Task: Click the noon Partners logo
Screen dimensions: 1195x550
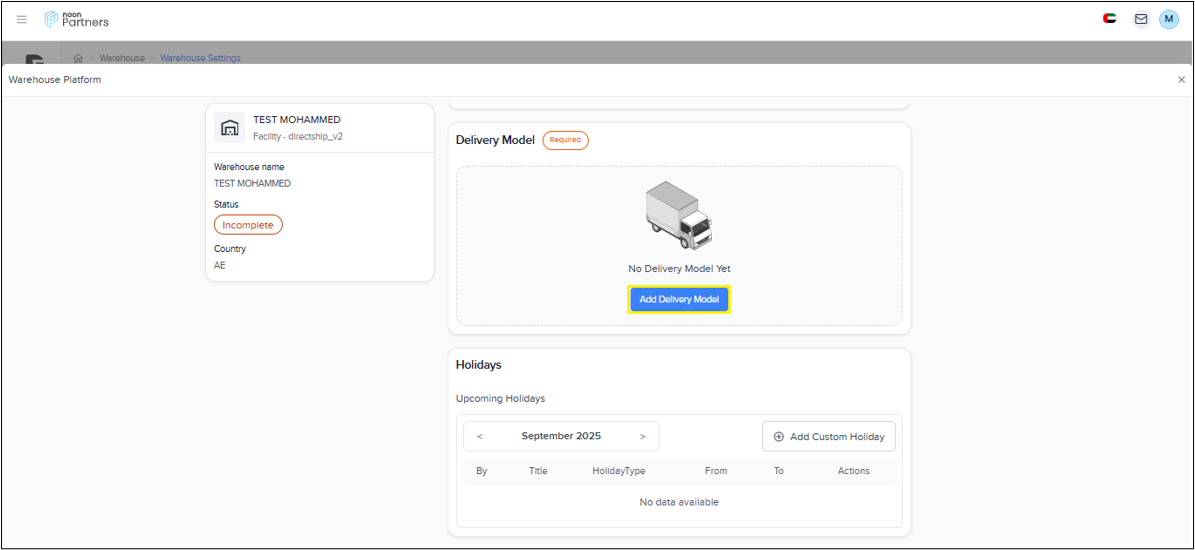Action: point(77,19)
